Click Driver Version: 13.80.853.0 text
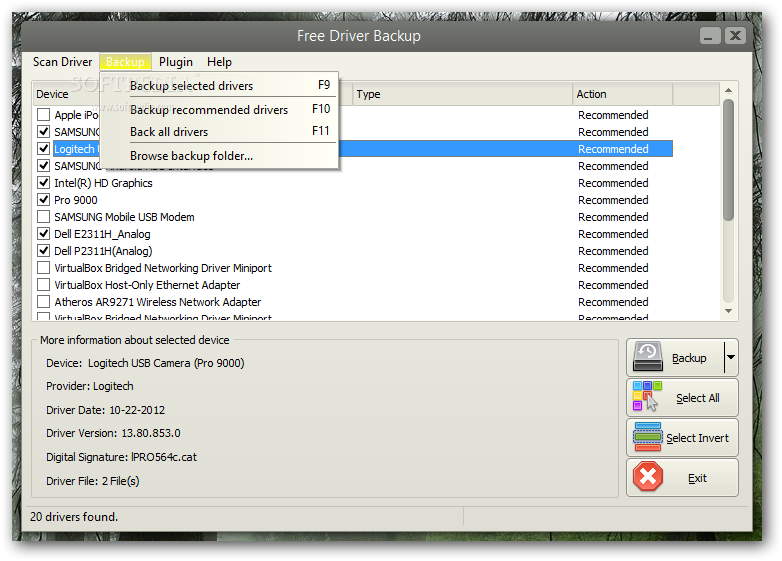Viewport: 782px width, 561px height. click(113, 433)
